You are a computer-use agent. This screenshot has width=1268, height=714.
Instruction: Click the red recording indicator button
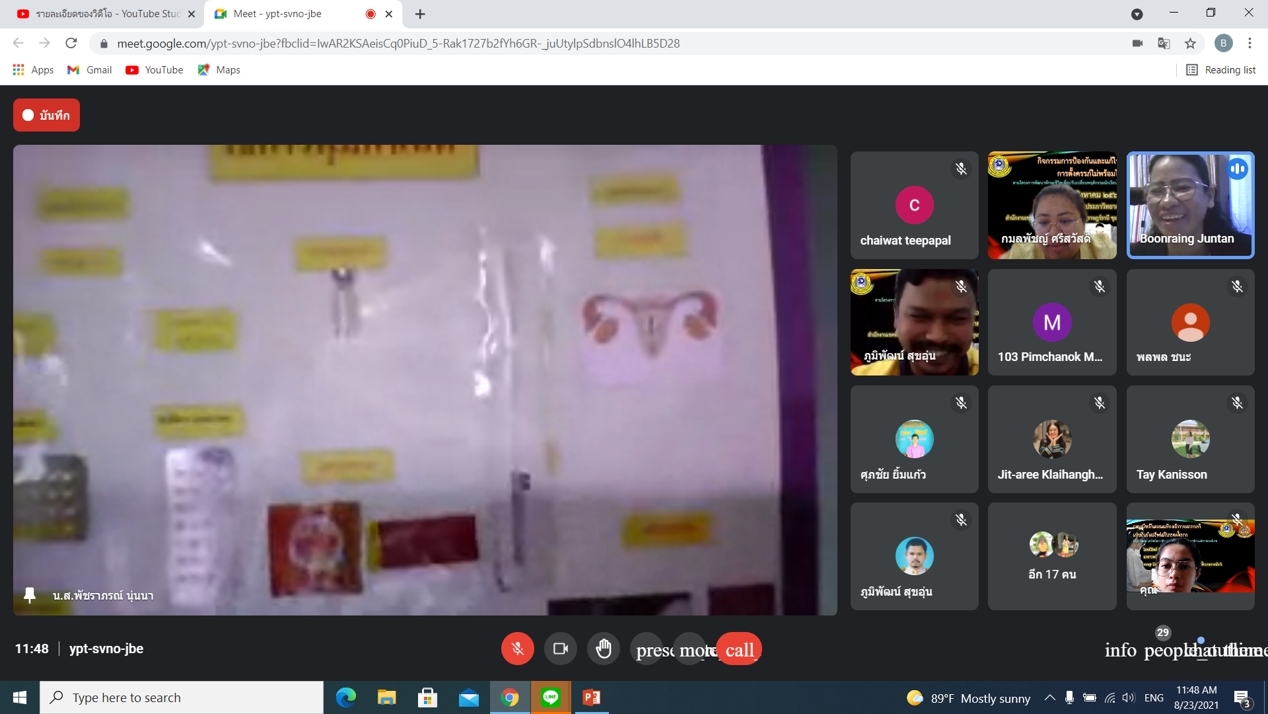[46, 115]
